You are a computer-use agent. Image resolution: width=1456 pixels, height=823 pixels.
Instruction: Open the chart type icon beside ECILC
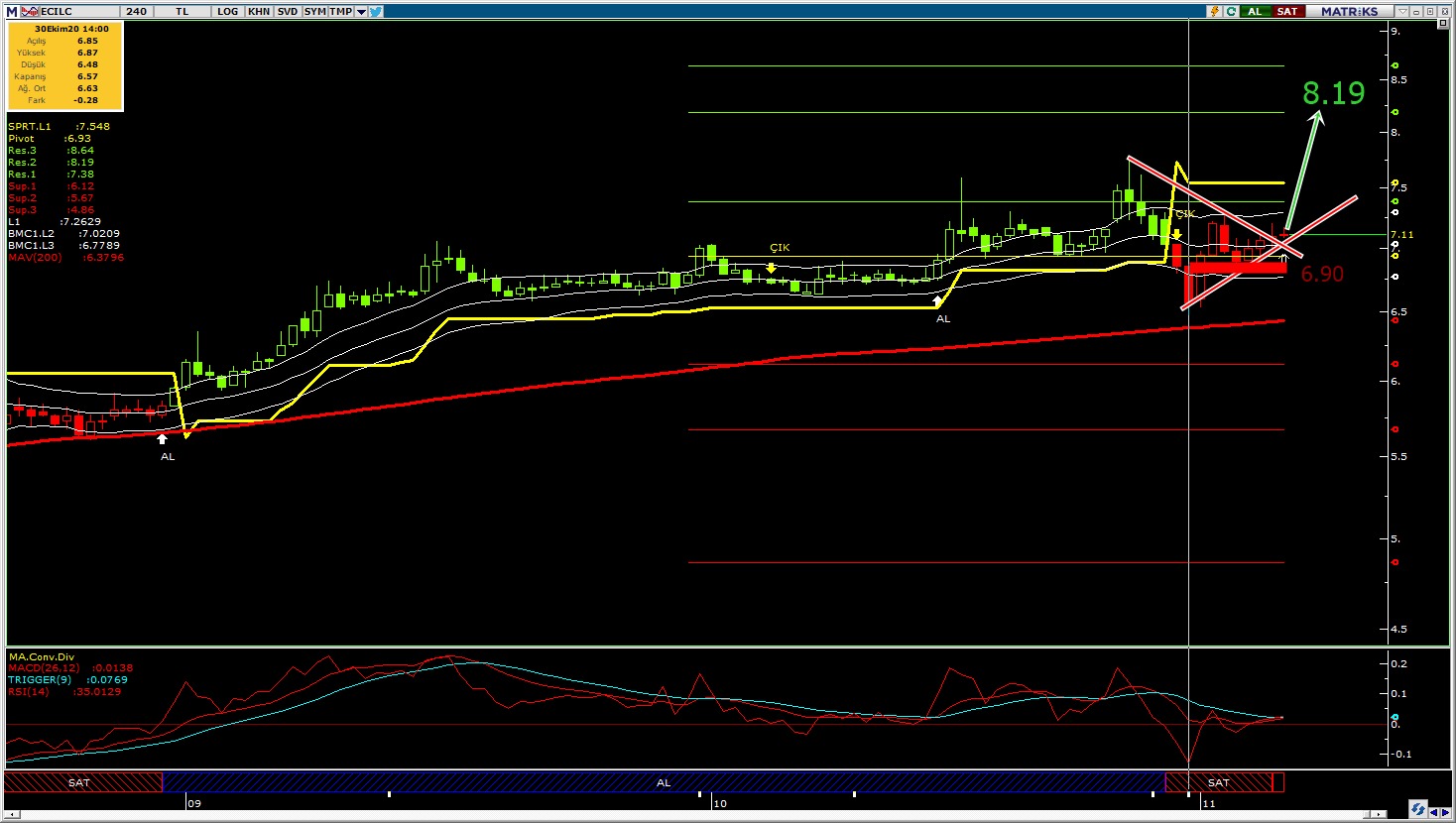[x=29, y=11]
